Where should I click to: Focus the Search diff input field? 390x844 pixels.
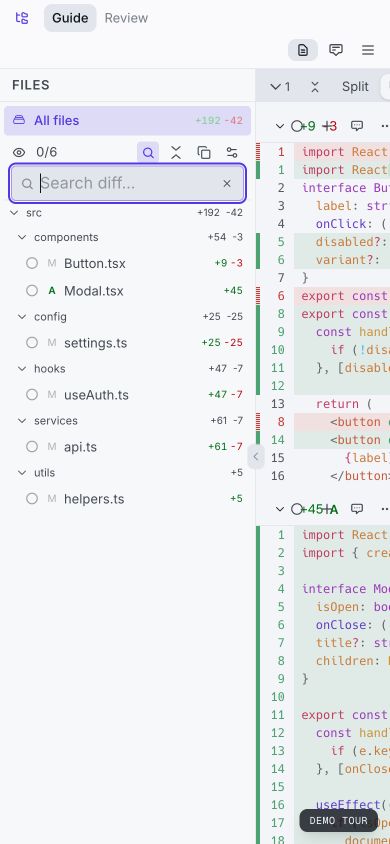click(x=128, y=184)
